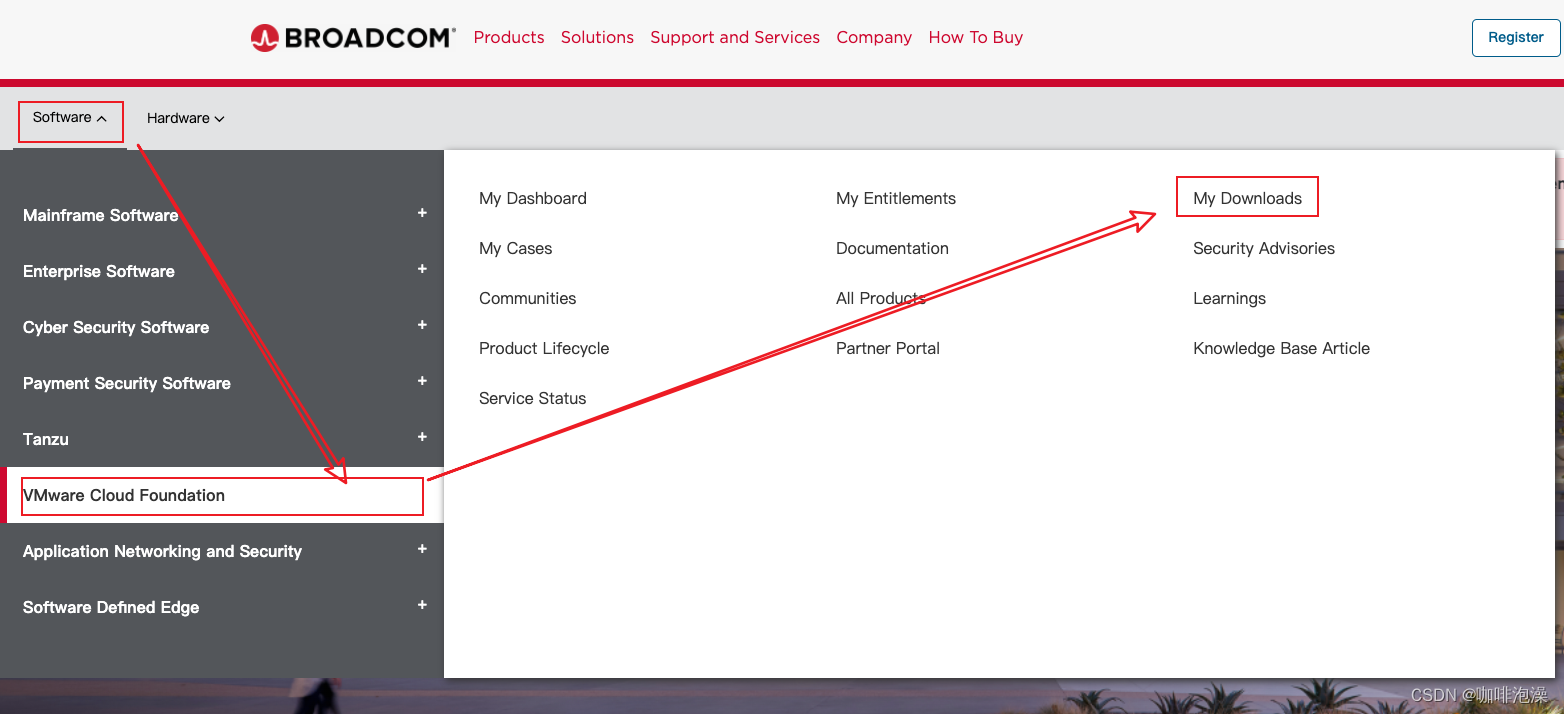Screen dimensions: 1564x714
Task: Open All Products link
Action: pyautogui.click(x=881, y=298)
